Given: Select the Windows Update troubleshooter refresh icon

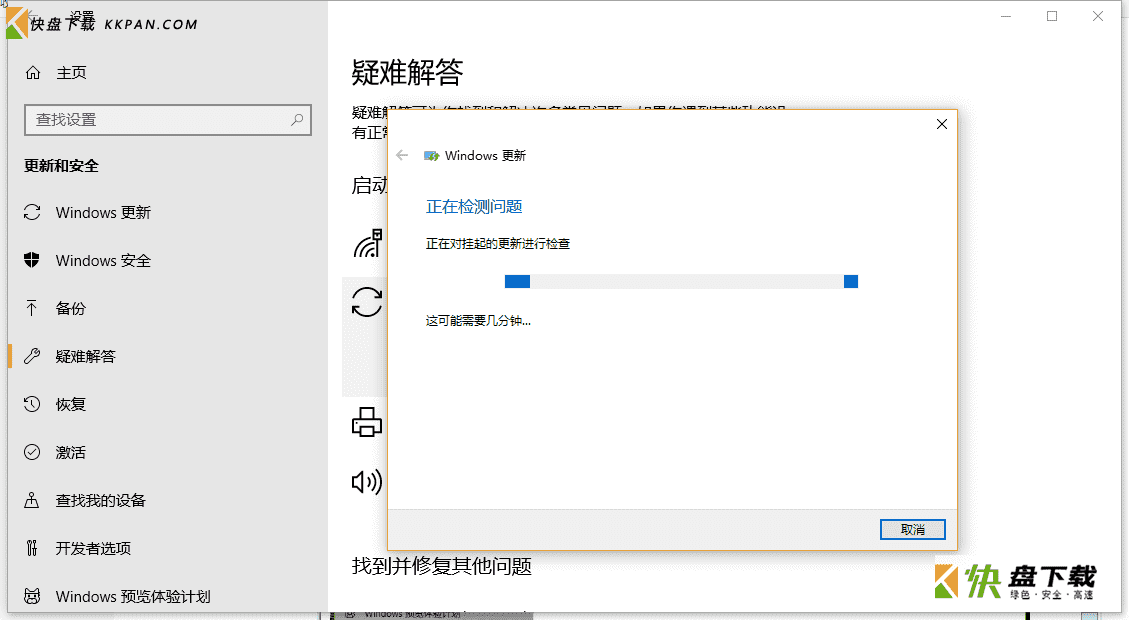Looking at the screenshot, I should [367, 302].
